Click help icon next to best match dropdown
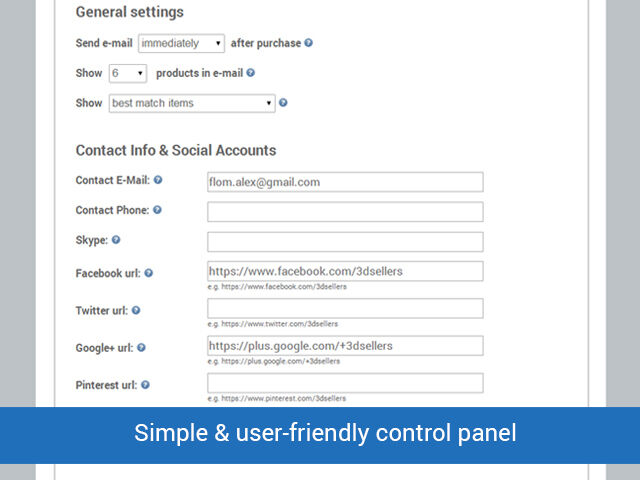This screenshot has height=480, width=640. [x=284, y=103]
